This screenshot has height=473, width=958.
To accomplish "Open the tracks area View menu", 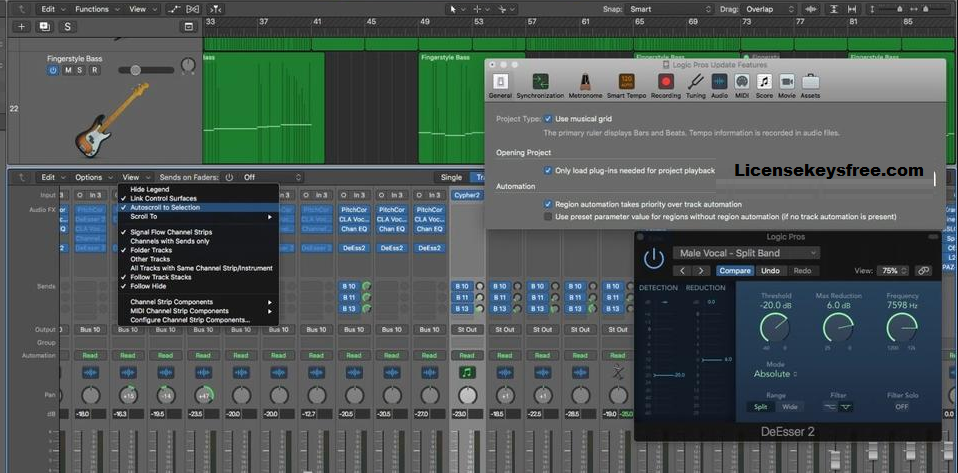I will (142, 9).
